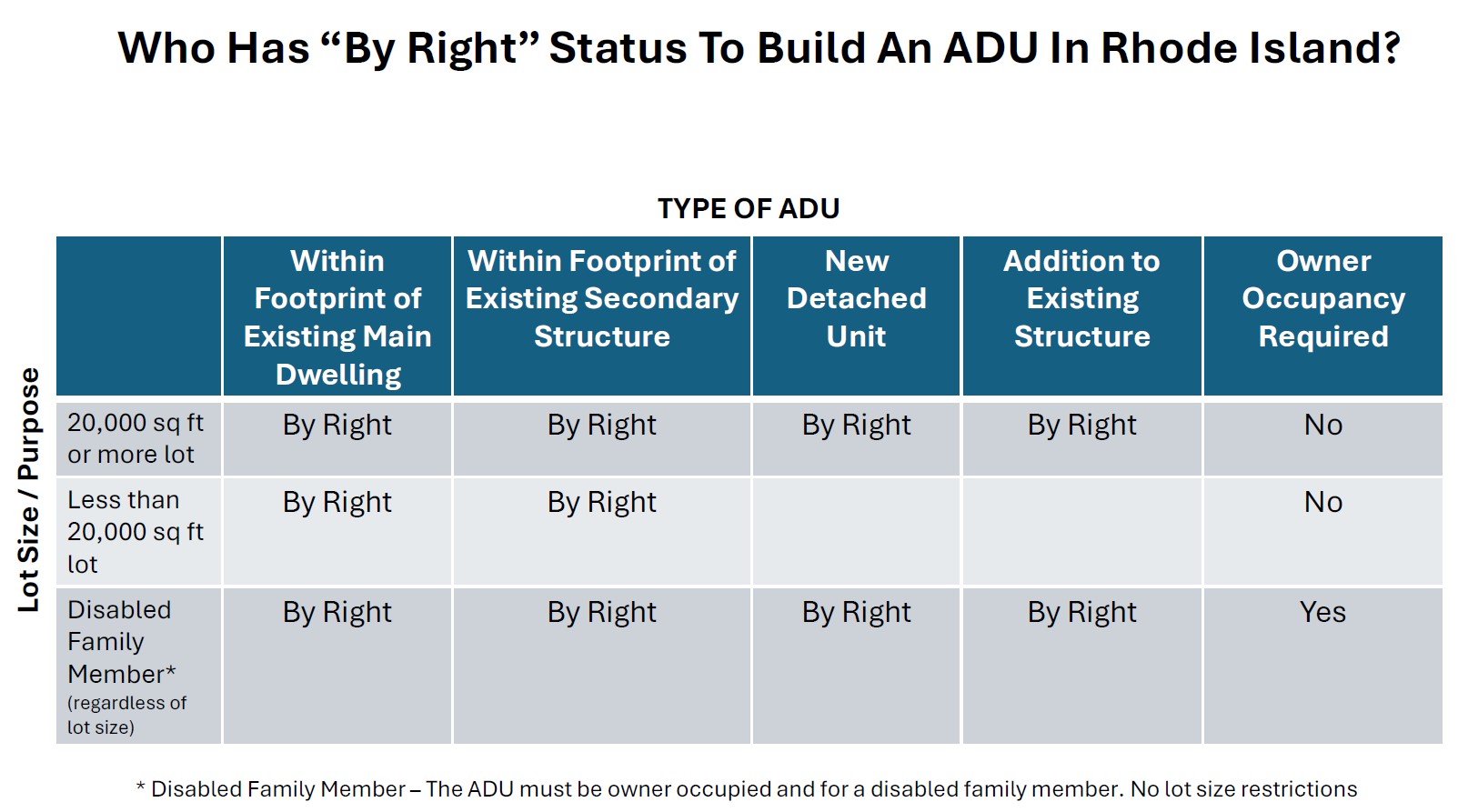Click "By Right" under Addition to Existing Structure, Disabled row
The height and width of the screenshot is (812, 1478).
[x=1081, y=612]
